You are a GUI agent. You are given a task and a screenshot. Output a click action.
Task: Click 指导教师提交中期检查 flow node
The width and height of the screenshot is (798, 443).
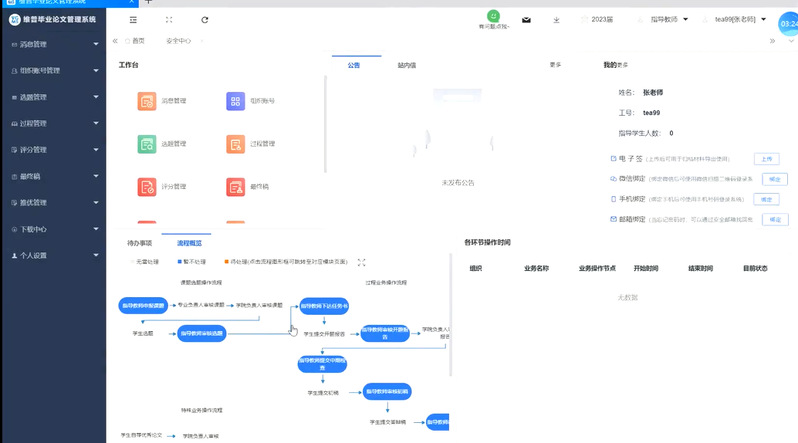322,364
